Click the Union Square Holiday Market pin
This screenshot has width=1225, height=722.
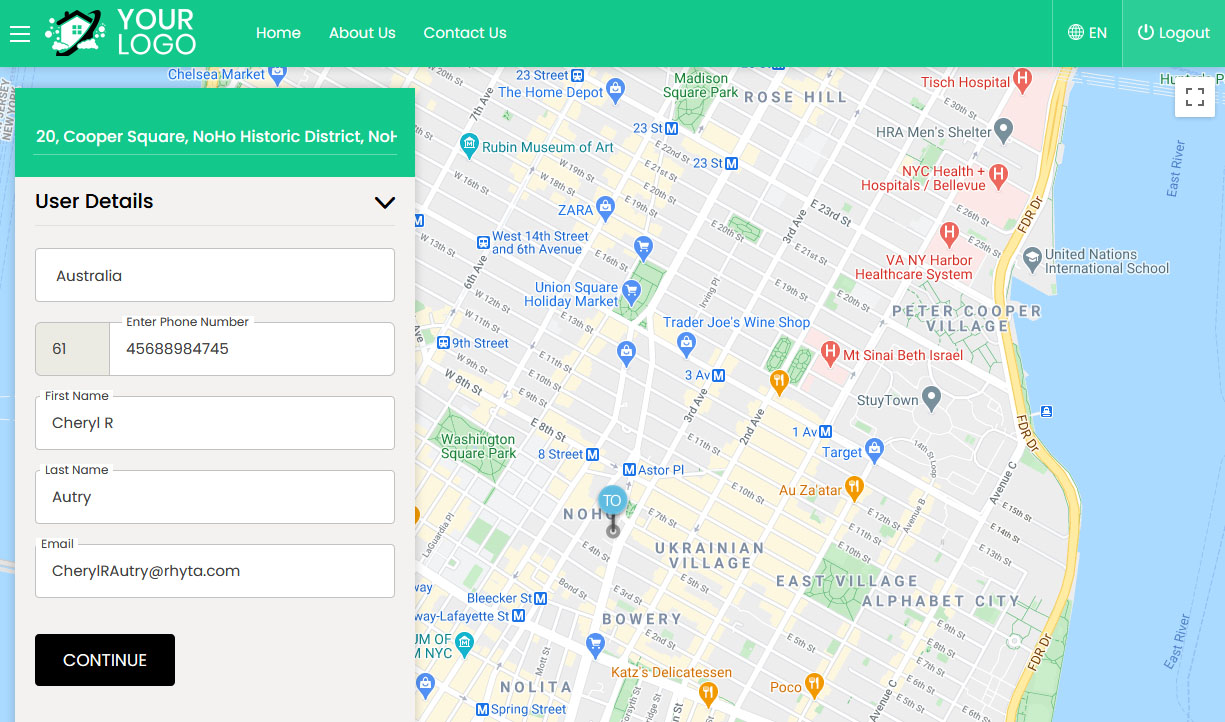point(631,292)
